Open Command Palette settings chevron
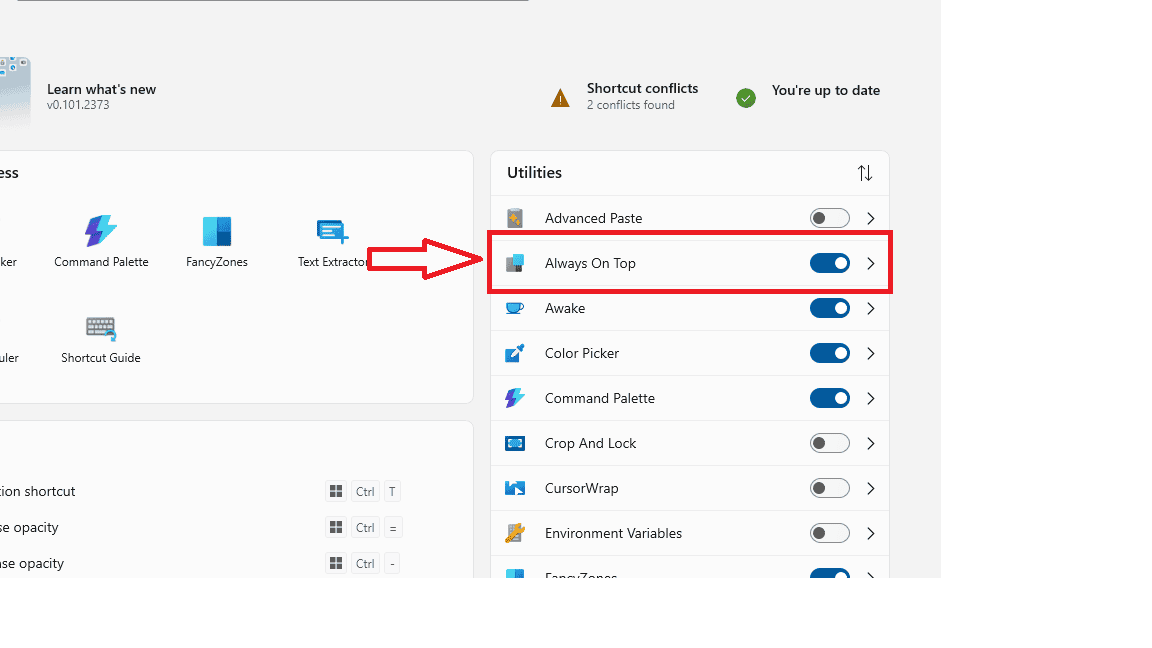The width and height of the screenshot is (1152, 648). click(x=871, y=398)
